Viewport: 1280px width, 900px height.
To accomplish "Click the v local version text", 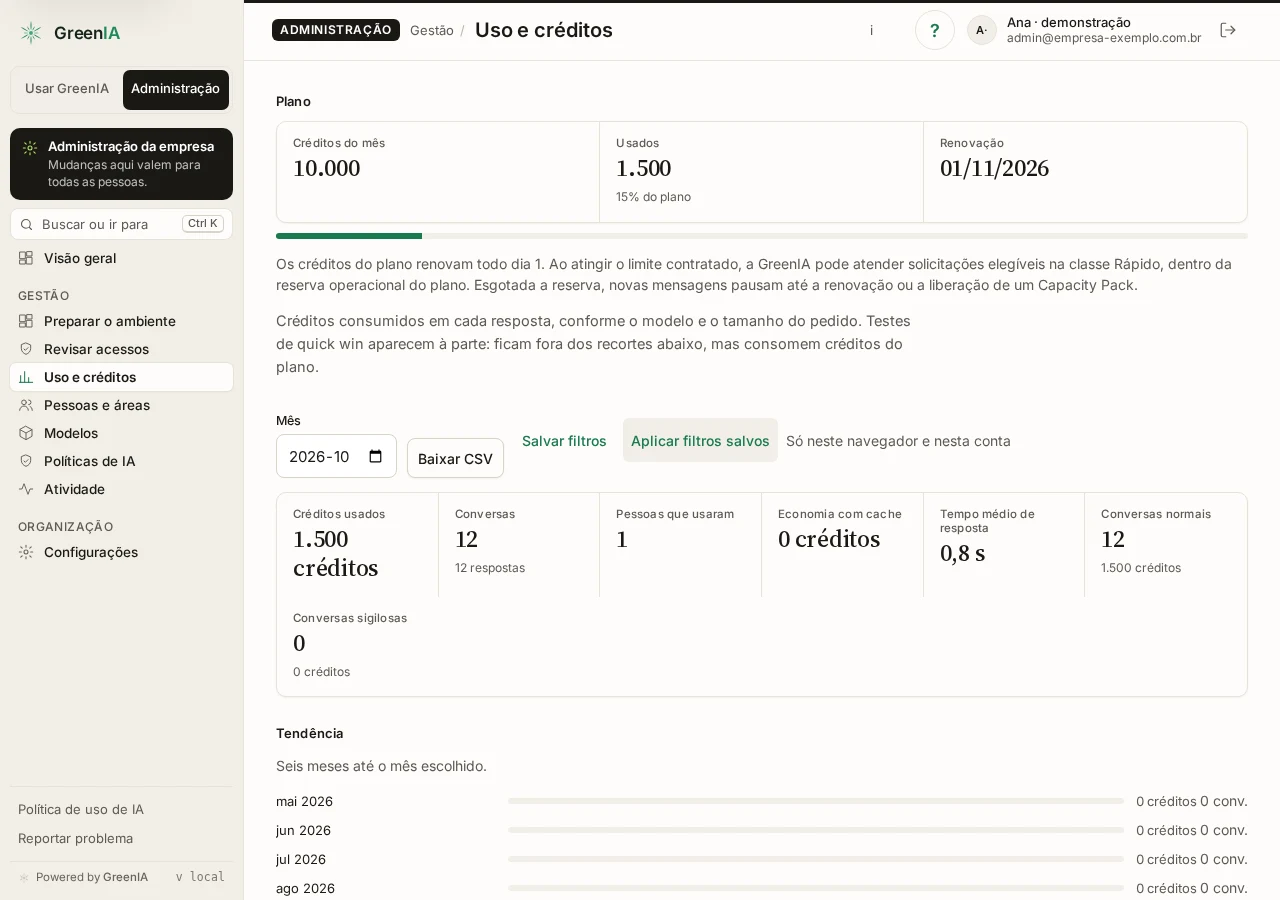I will click(200, 877).
